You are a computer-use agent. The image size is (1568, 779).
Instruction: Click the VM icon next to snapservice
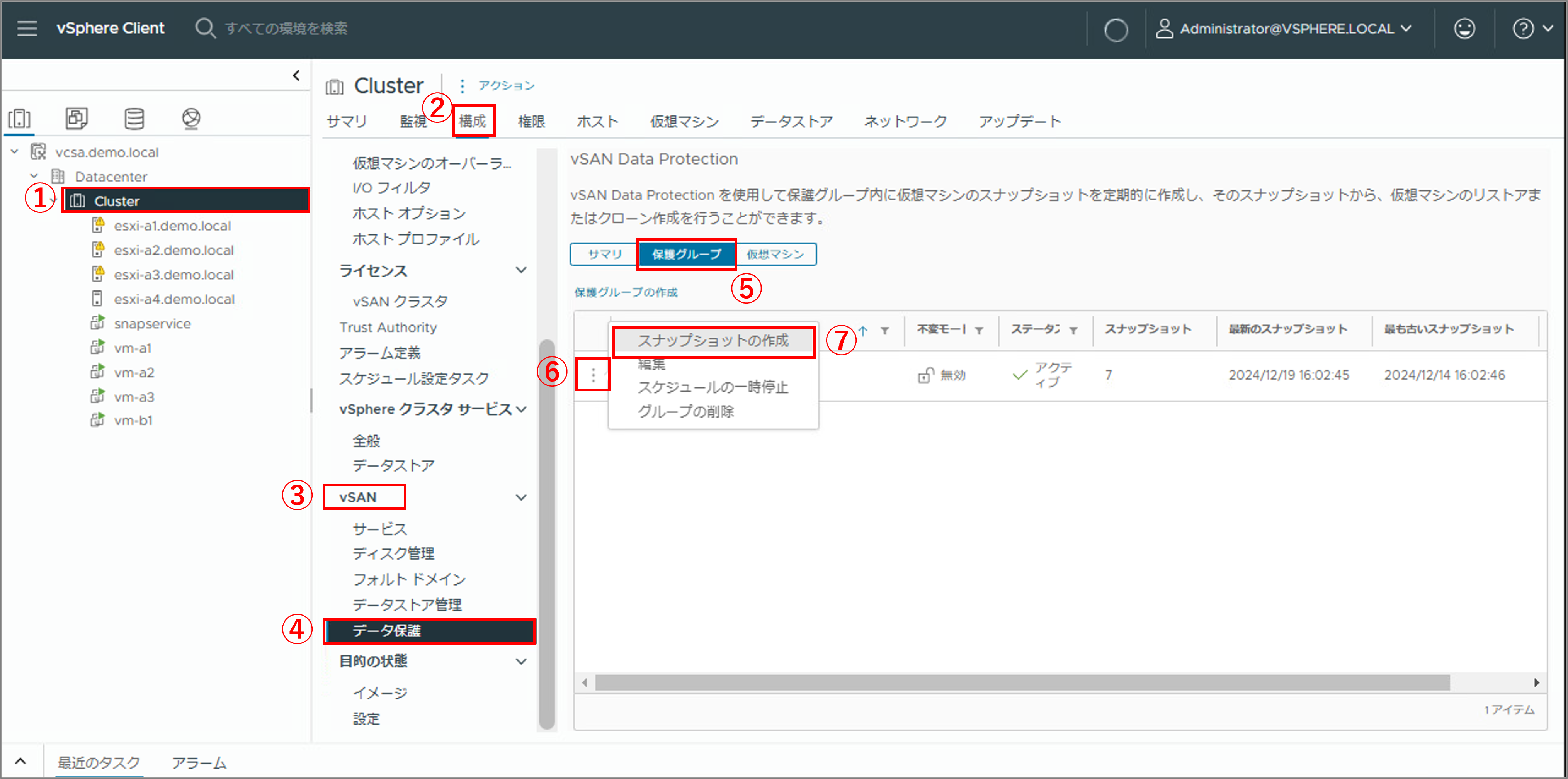pyautogui.click(x=97, y=323)
